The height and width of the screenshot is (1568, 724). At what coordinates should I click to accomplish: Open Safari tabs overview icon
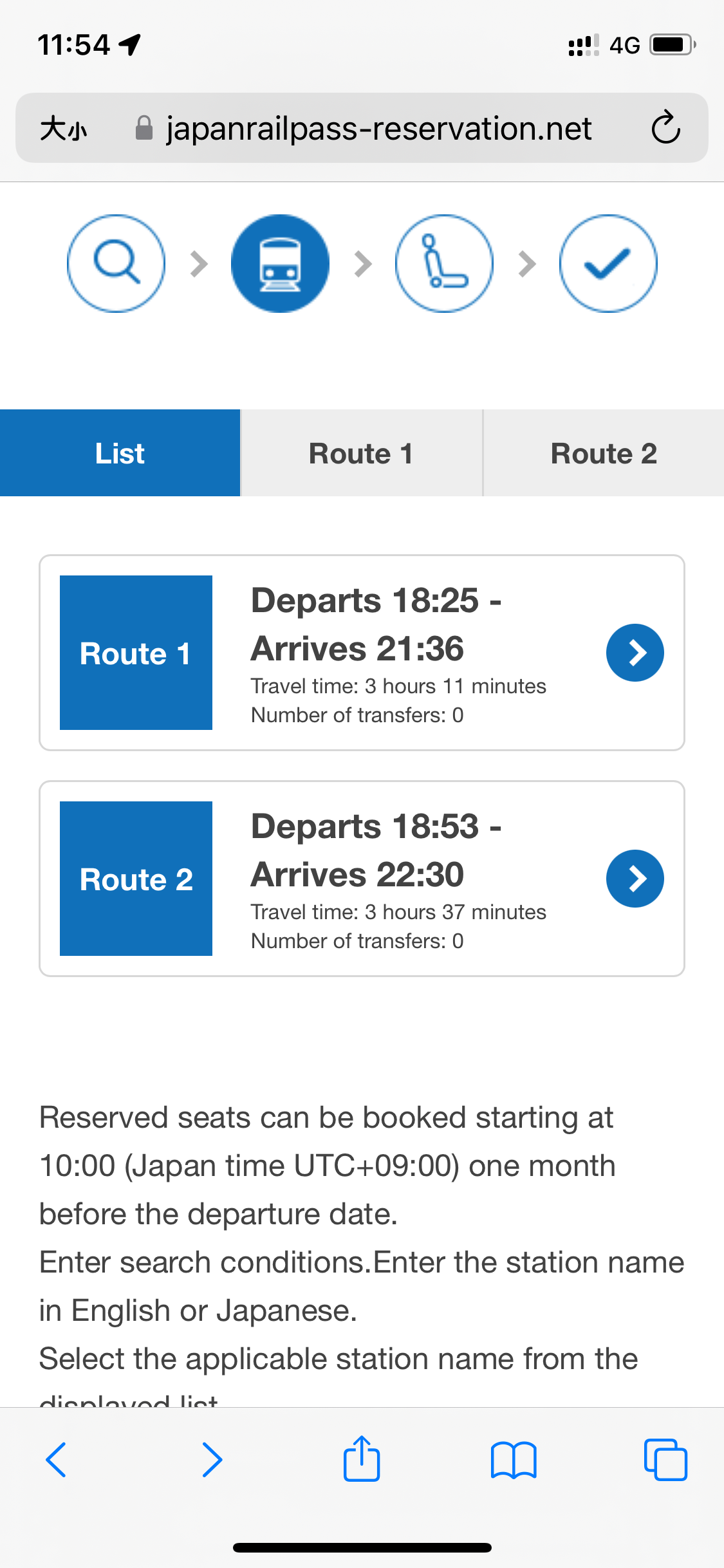point(665,1460)
